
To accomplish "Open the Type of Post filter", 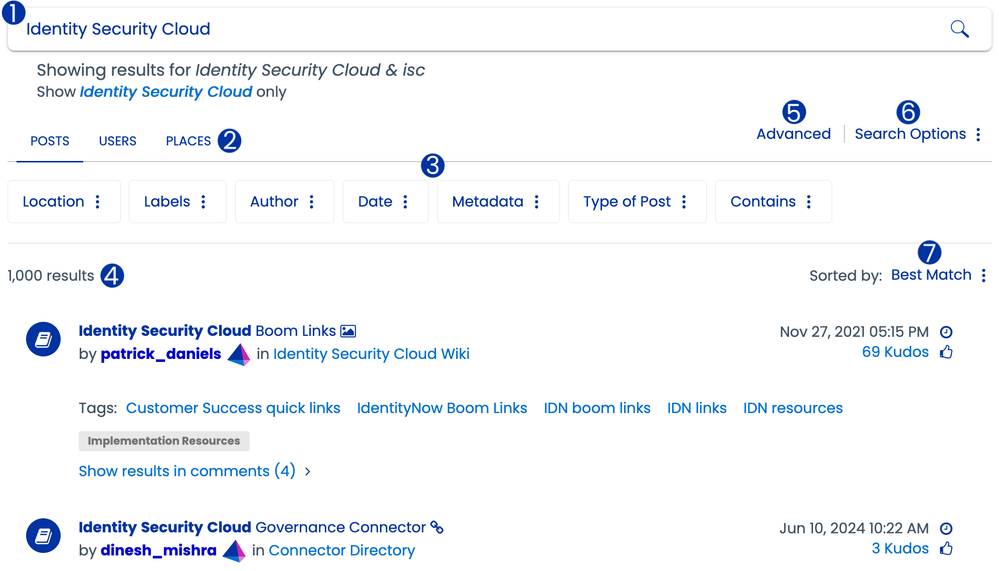I will (x=636, y=202).
